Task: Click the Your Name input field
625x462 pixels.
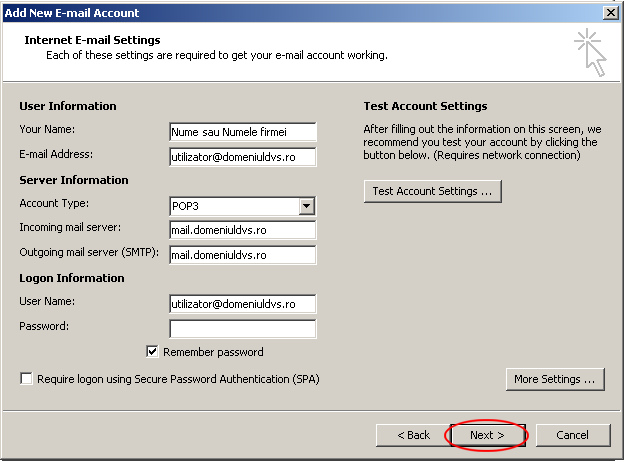Action: click(x=243, y=132)
